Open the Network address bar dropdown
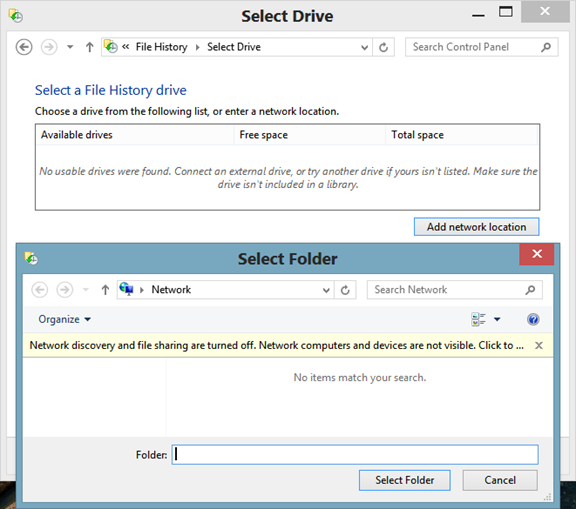The height and width of the screenshot is (509, 576). click(x=325, y=290)
